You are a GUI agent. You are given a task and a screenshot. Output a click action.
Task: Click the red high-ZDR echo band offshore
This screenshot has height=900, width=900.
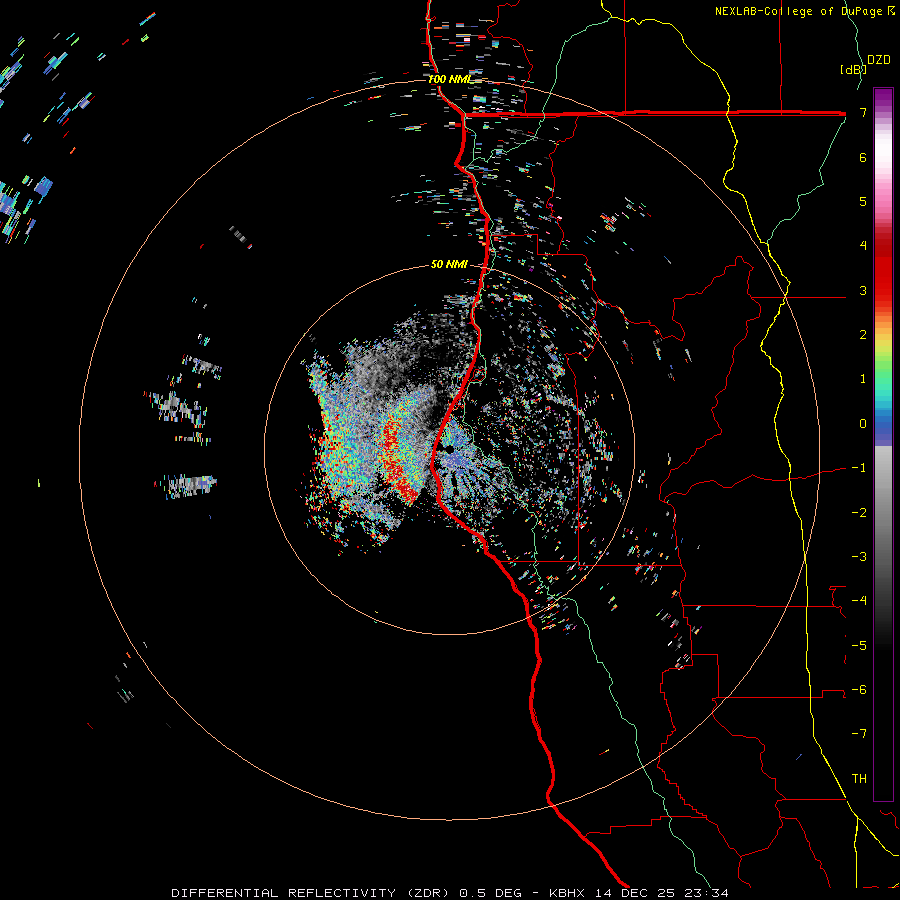397,458
